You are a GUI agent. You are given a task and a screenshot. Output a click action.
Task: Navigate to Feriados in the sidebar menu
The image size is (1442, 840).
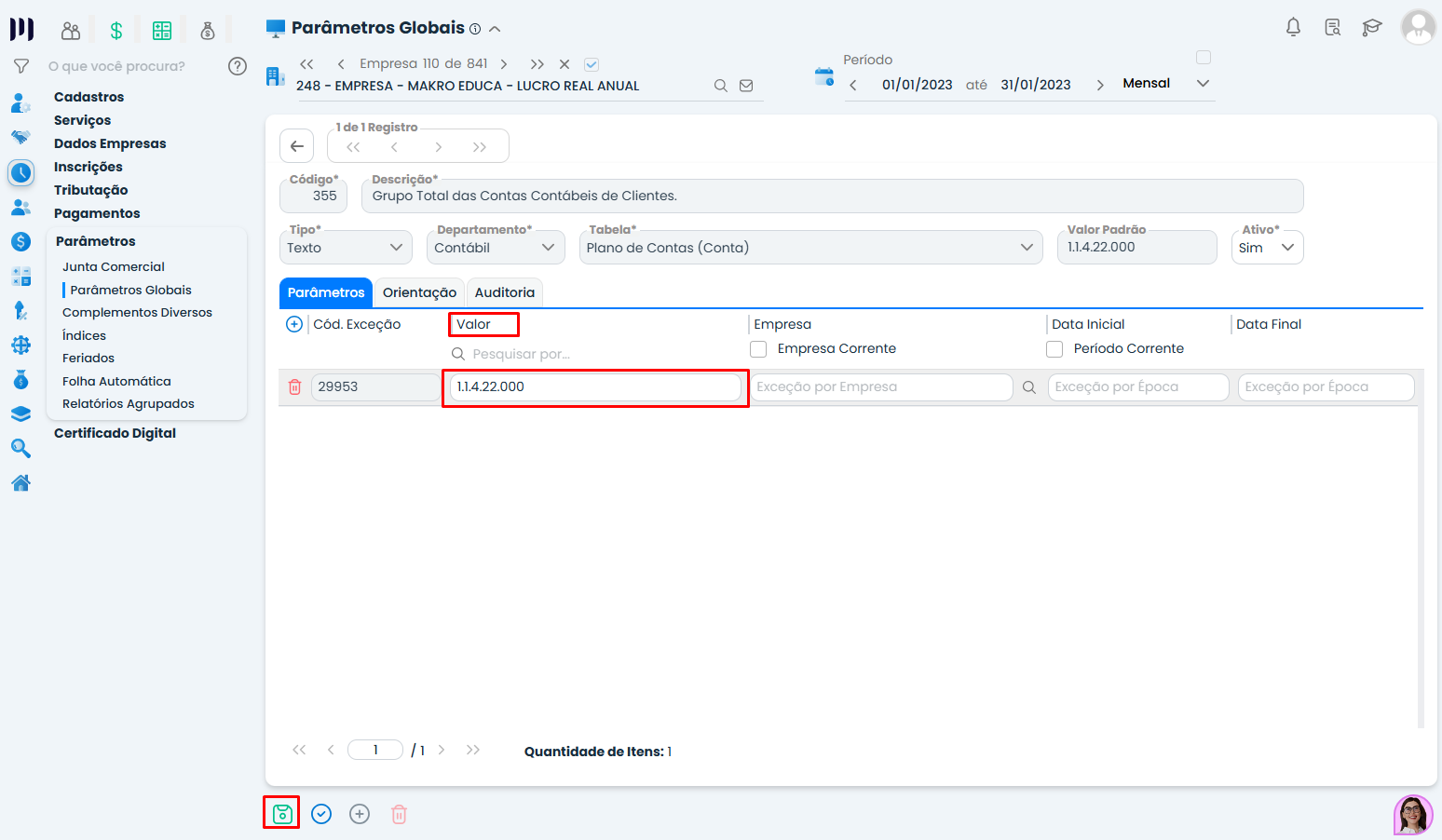(88, 358)
